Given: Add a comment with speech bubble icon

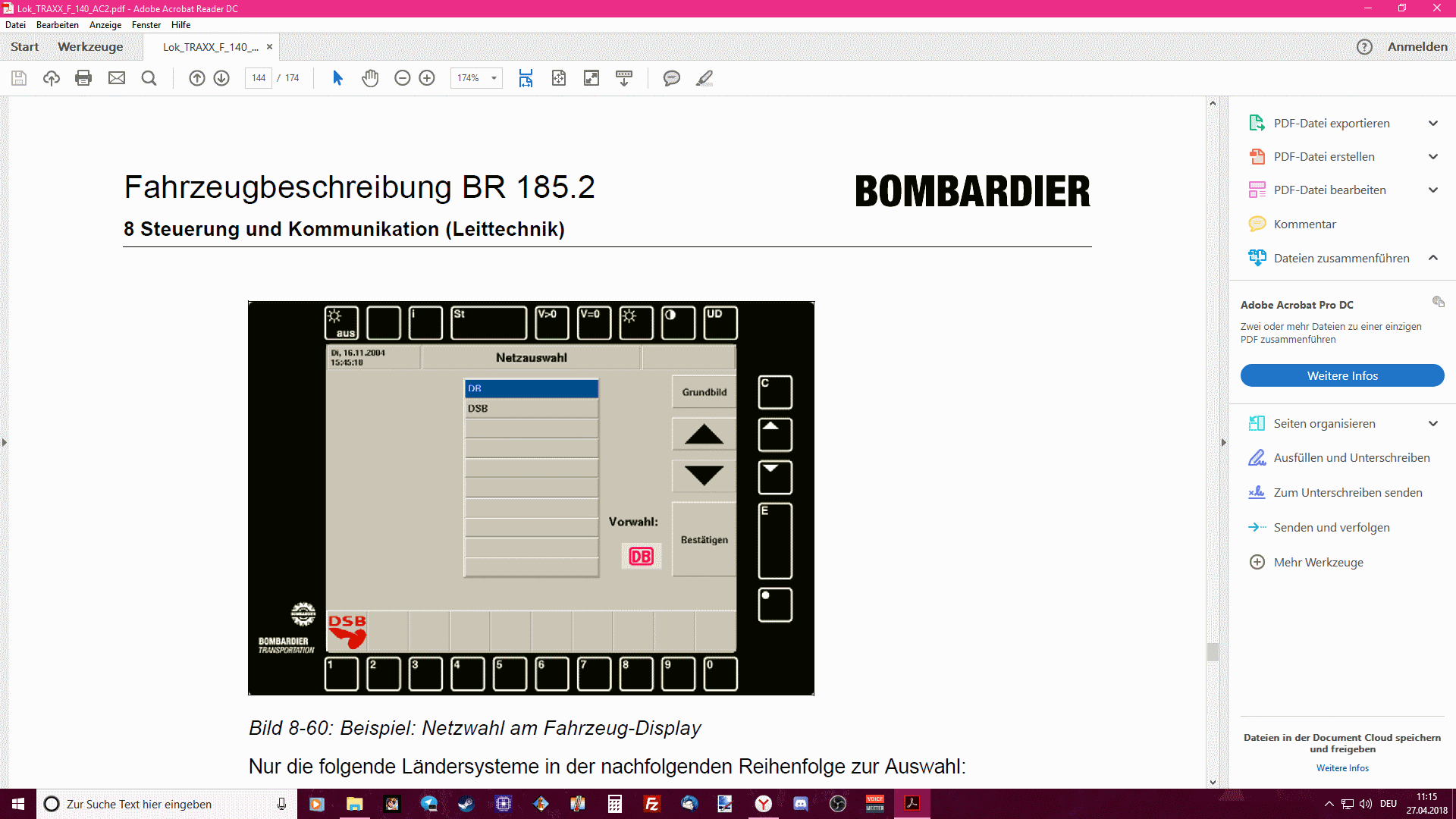Looking at the screenshot, I should coord(671,78).
